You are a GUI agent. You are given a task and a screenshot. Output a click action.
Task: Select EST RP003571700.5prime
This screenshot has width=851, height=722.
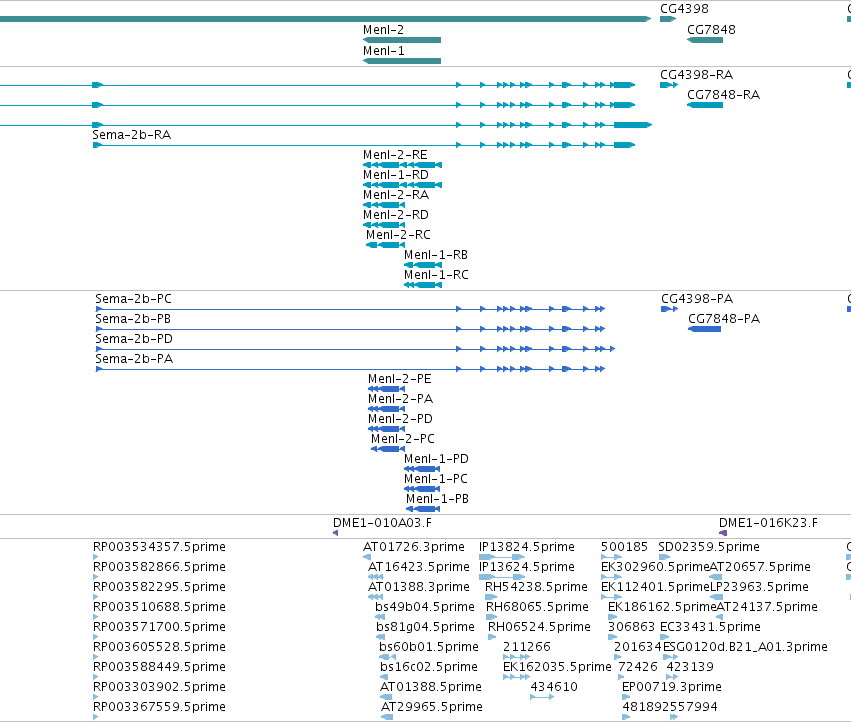tap(159, 628)
